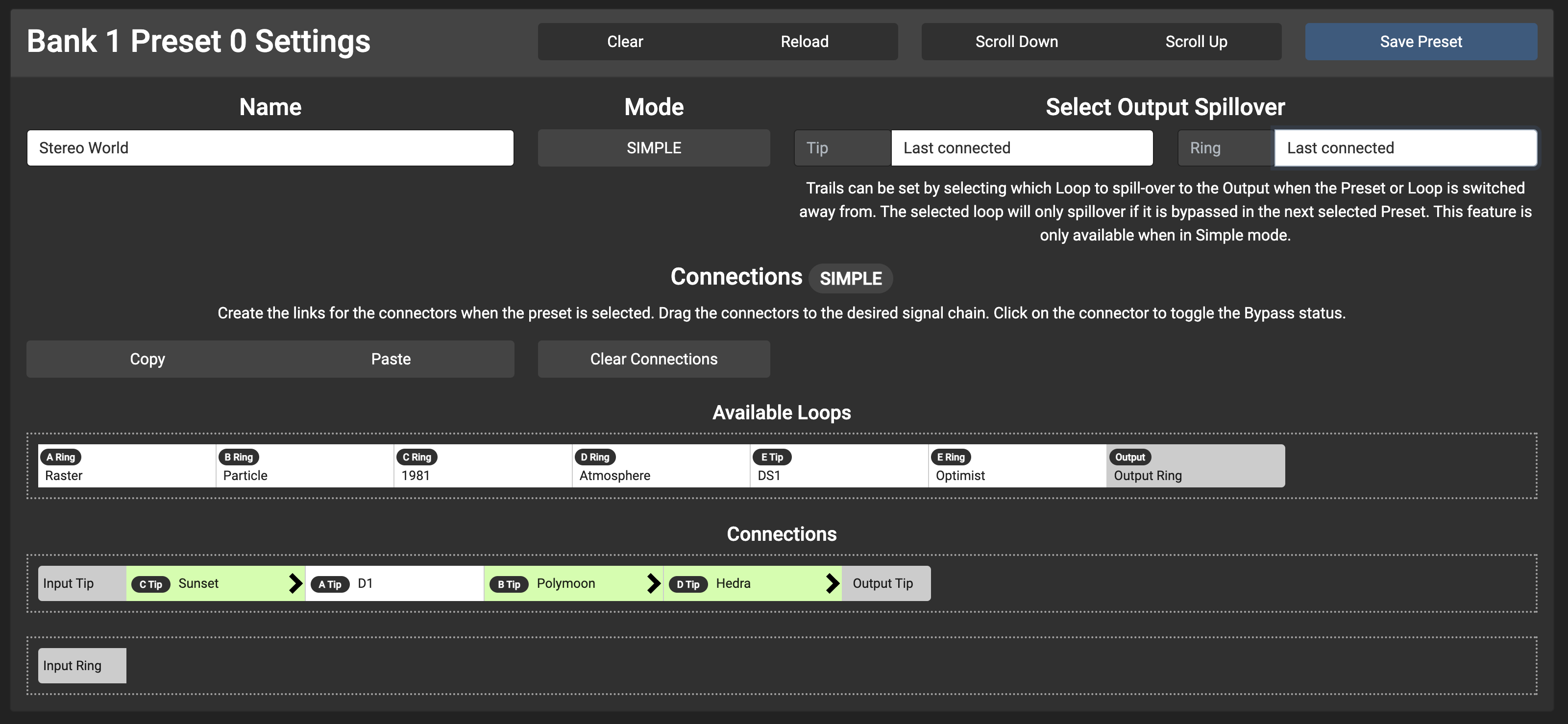Click the E Ring badge on Optimist
Viewport: 1568px width, 724px height.
click(x=950, y=457)
